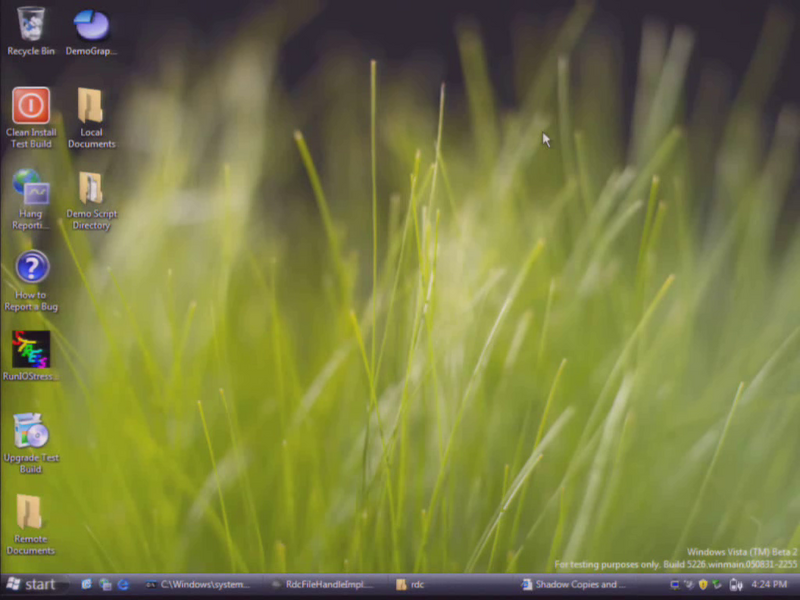
Task: Click the second quick launch icon
Action: (x=105, y=585)
